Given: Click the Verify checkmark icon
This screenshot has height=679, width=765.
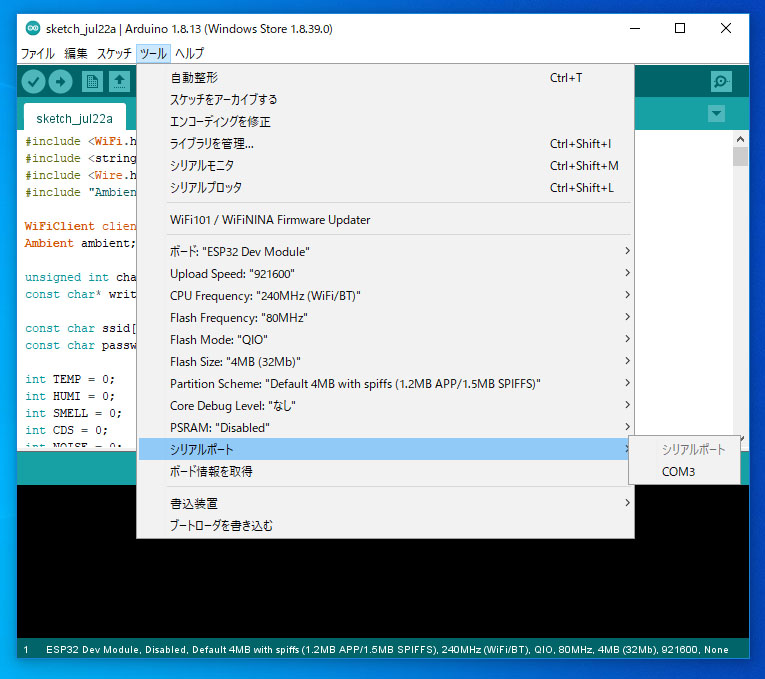Looking at the screenshot, I should click(x=34, y=82).
